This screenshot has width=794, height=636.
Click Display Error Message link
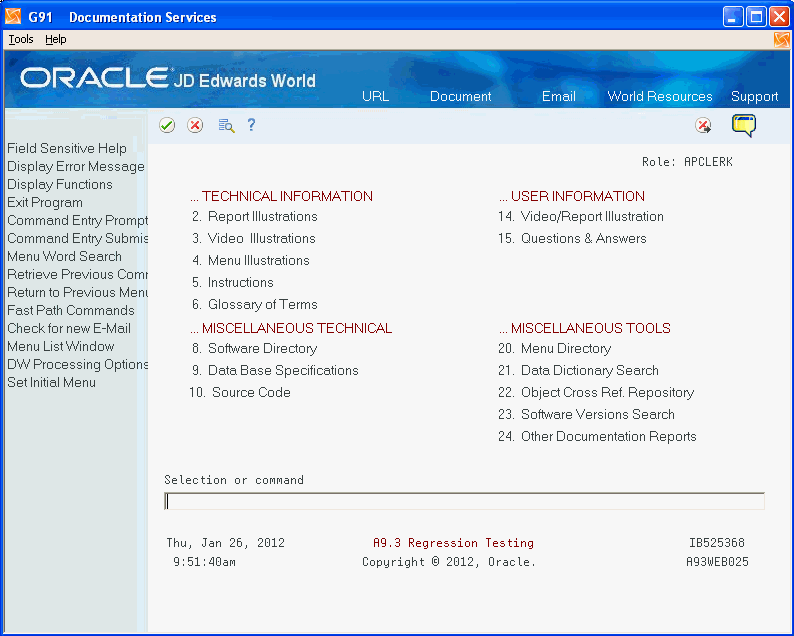coord(76,167)
